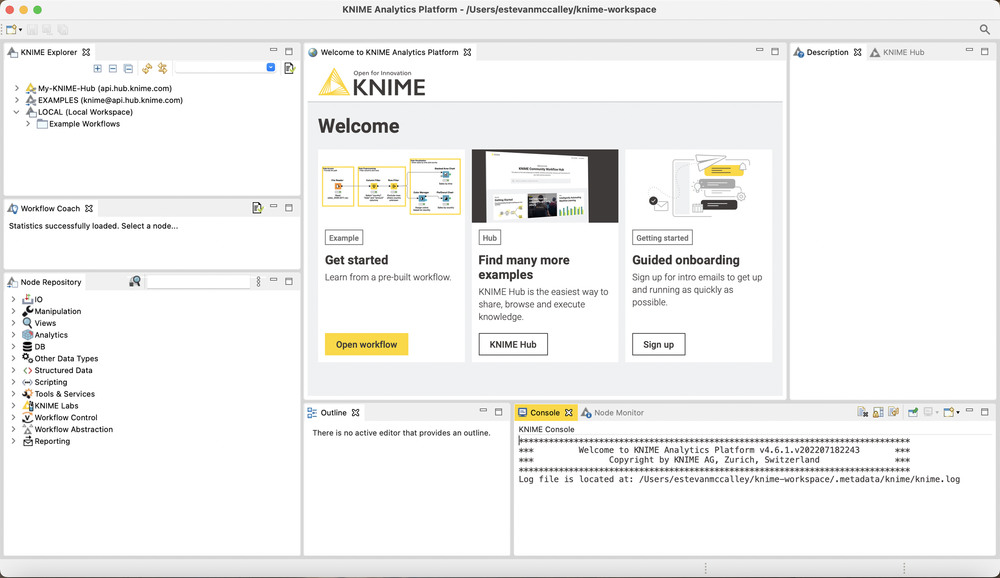Screen dimensions: 1000x578
Task: Click the Sign up button
Action: tap(659, 345)
